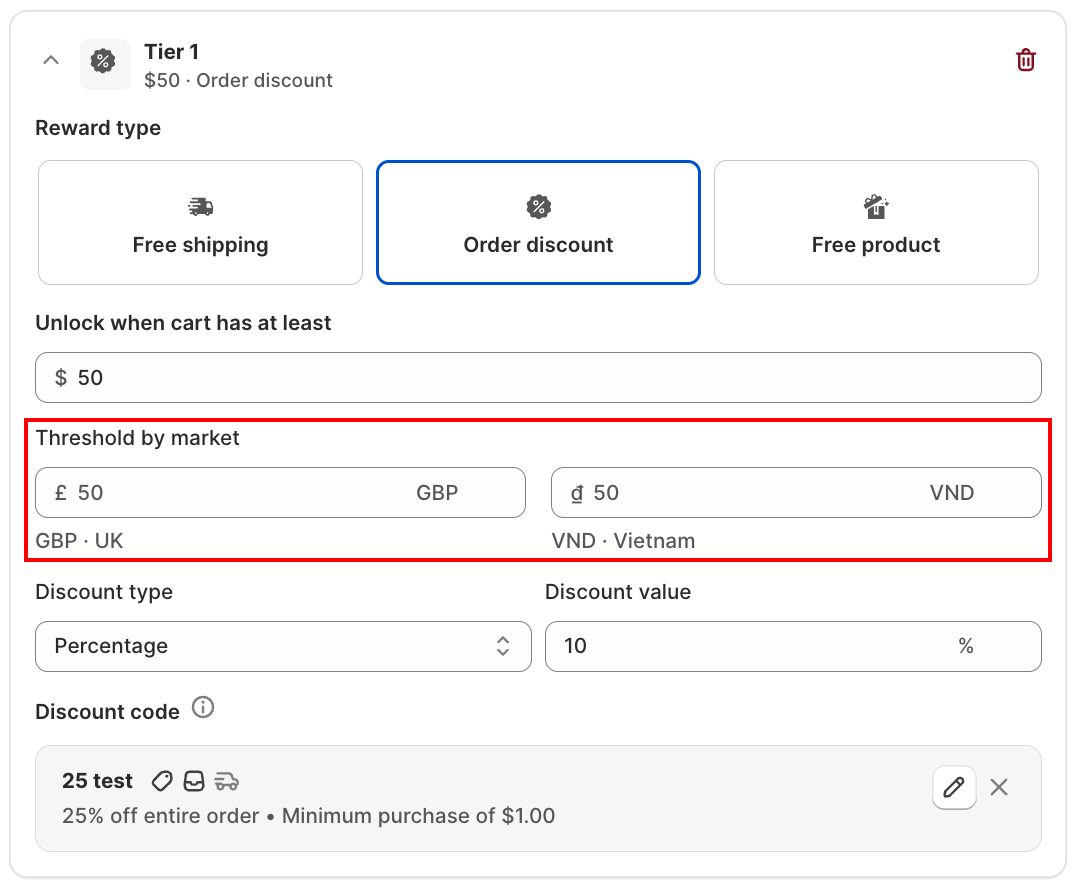The image size is (1080, 894).
Task: Open the Discount type Percentage dropdown
Action: pyautogui.click(x=283, y=646)
